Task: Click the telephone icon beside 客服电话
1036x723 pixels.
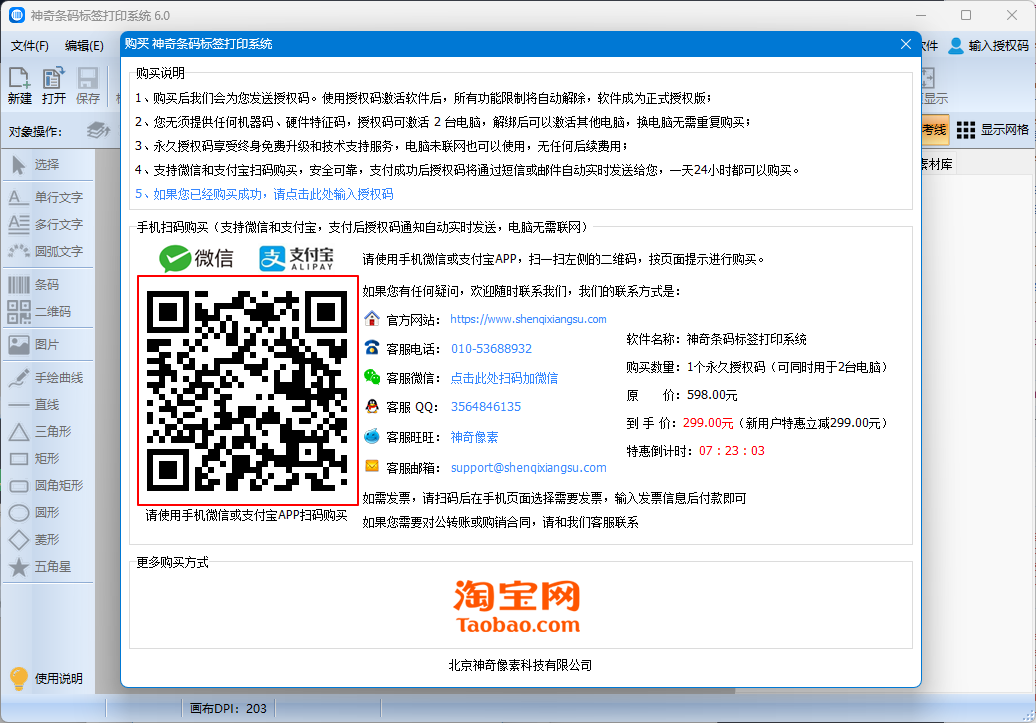Action: [x=372, y=348]
